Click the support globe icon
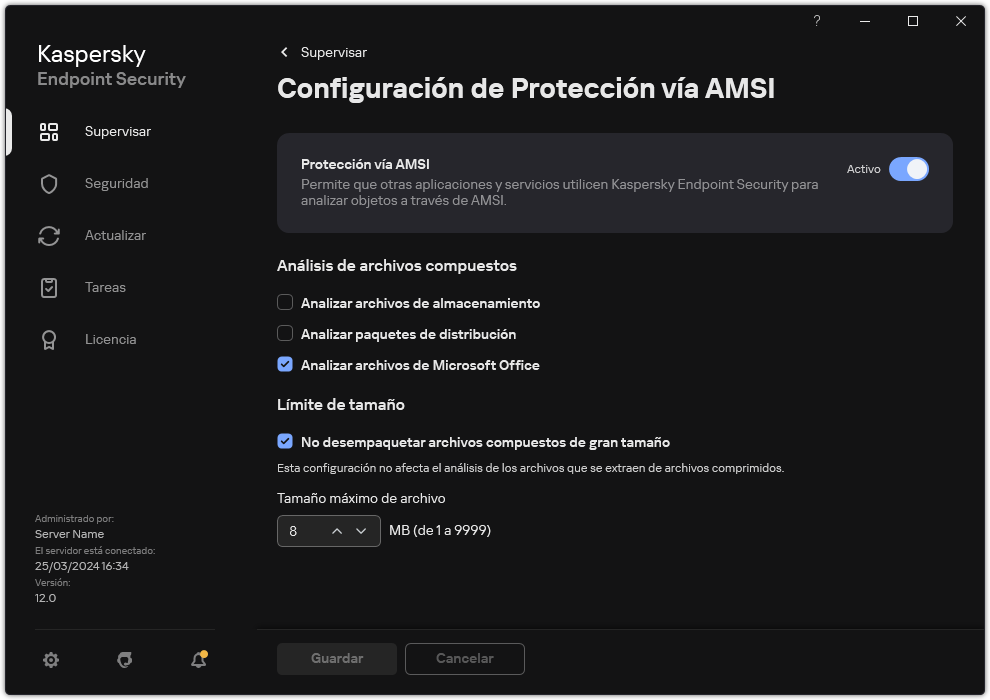Viewport: 990px width, 700px height. tap(124, 660)
